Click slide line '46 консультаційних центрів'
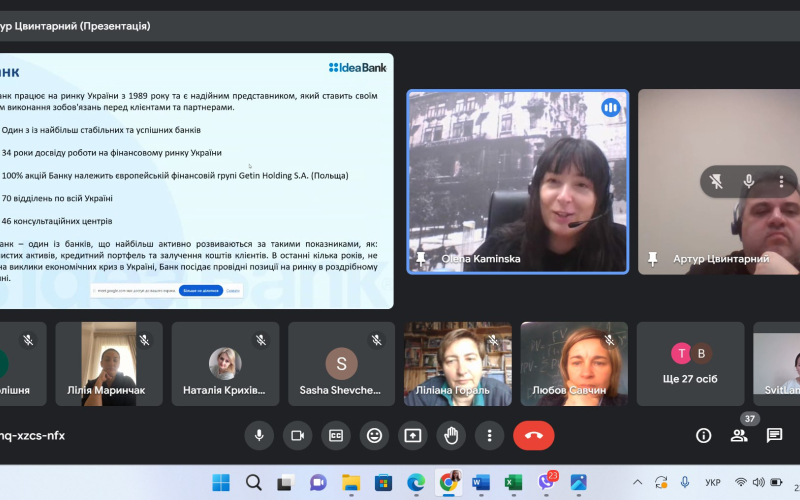This screenshot has height=500, width=800. click(57, 221)
